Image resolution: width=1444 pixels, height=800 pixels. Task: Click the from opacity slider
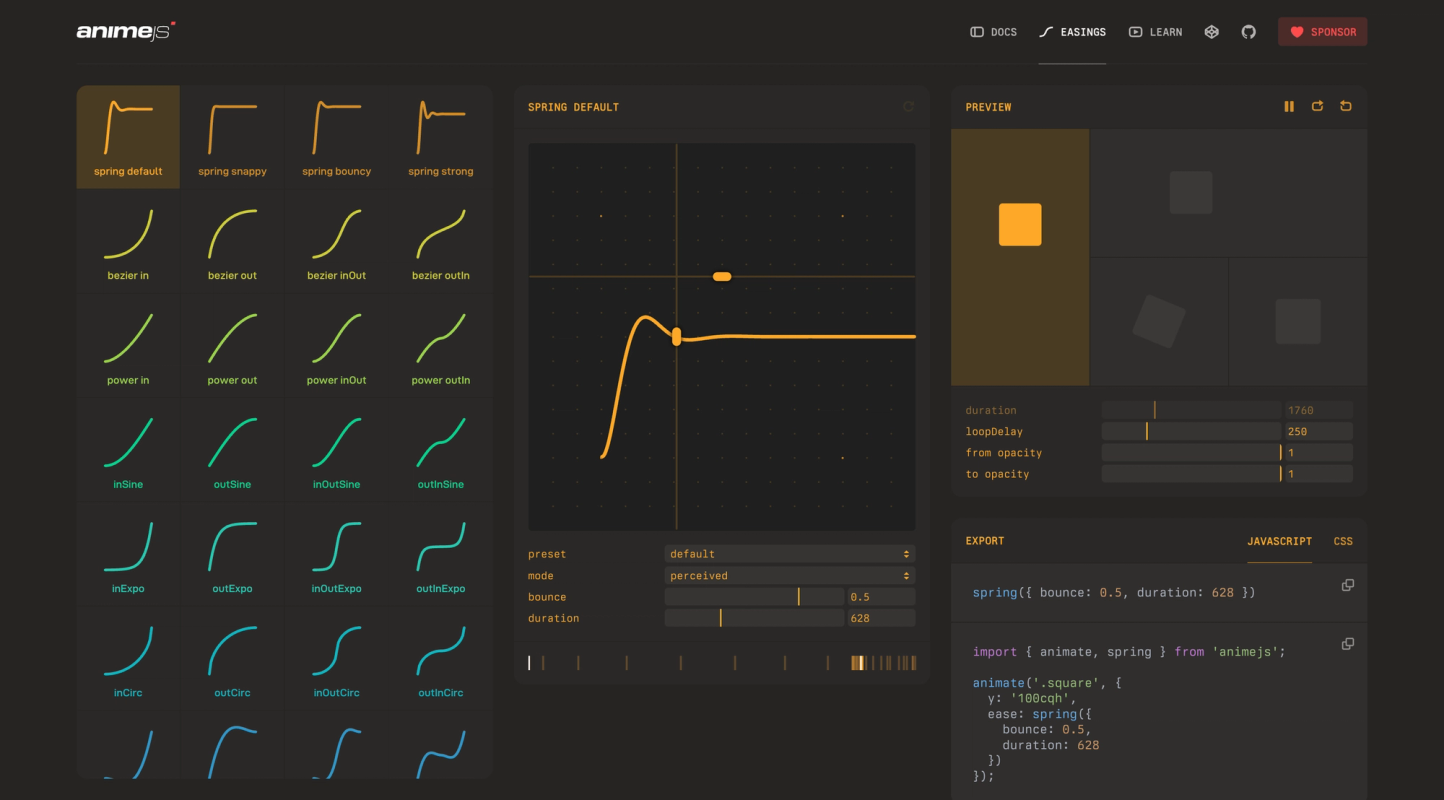click(x=1191, y=453)
